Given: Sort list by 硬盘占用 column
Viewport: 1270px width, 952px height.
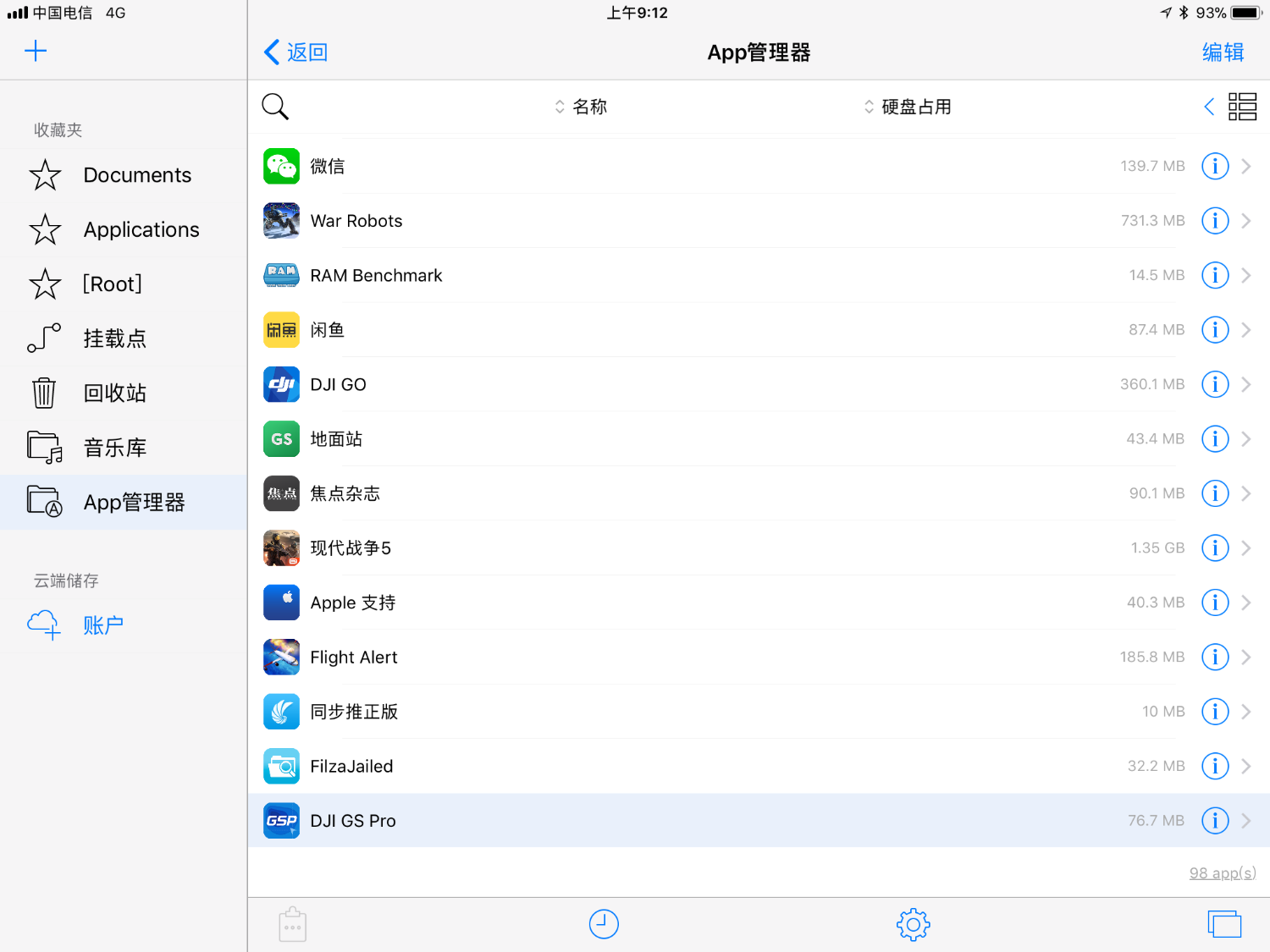Looking at the screenshot, I should click(x=908, y=107).
